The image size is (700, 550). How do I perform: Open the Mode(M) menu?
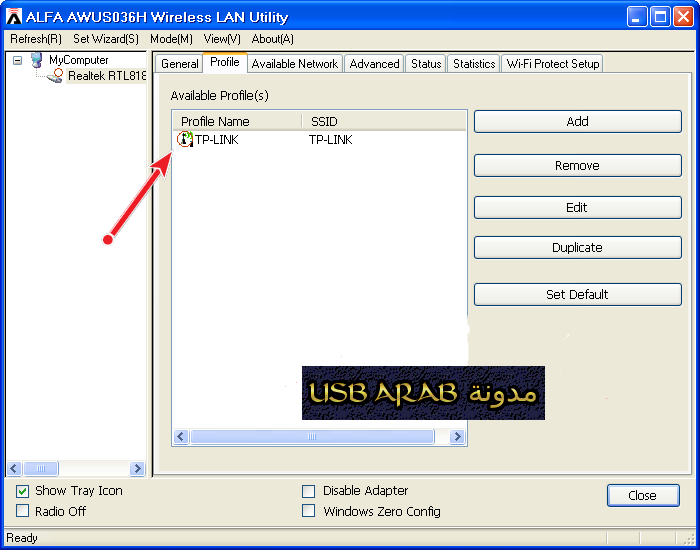coord(171,39)
